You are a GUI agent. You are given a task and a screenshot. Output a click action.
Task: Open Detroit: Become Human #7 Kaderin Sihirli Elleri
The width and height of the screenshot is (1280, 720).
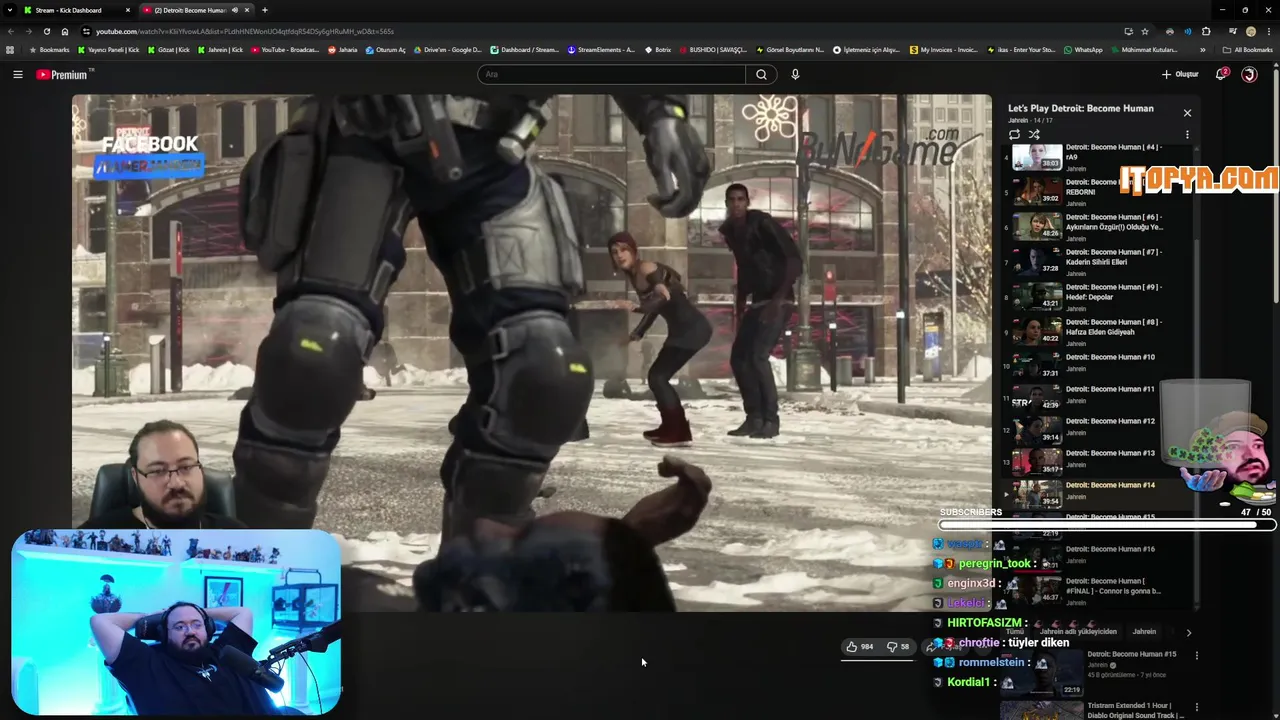1100,262
